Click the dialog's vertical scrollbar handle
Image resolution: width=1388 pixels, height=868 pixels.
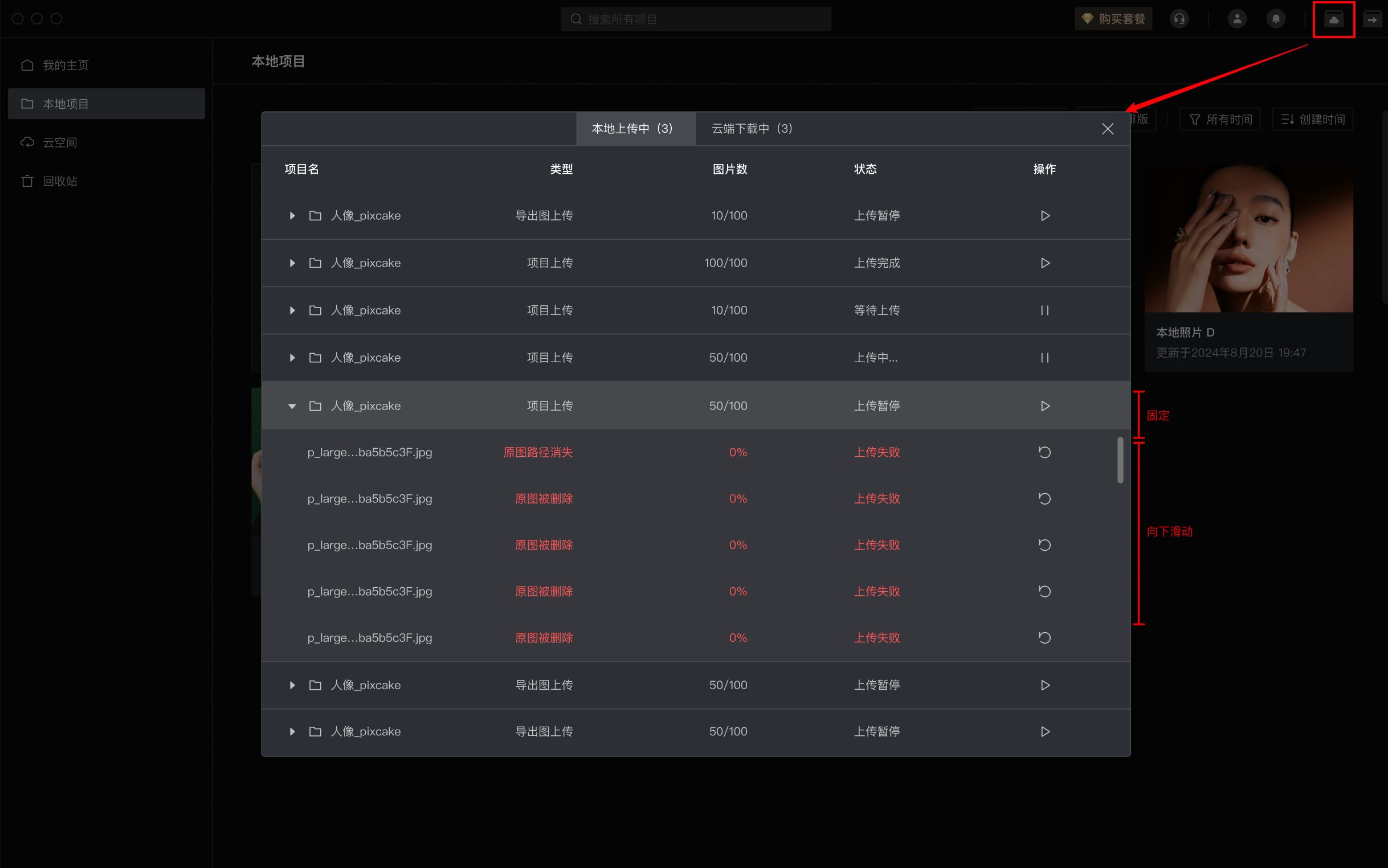click(x=1120, y=460)
